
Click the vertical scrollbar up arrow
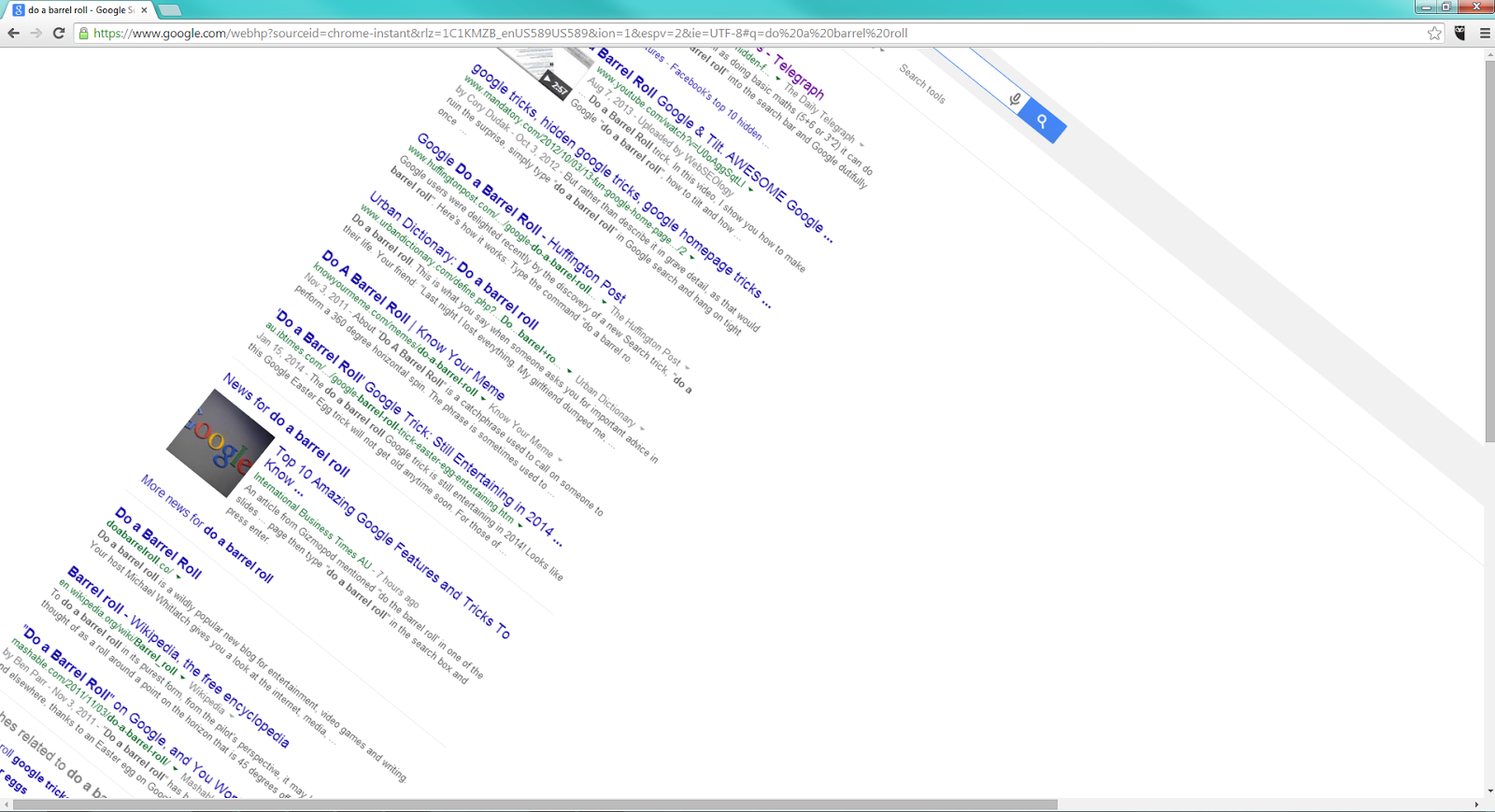click(1489, 54)
